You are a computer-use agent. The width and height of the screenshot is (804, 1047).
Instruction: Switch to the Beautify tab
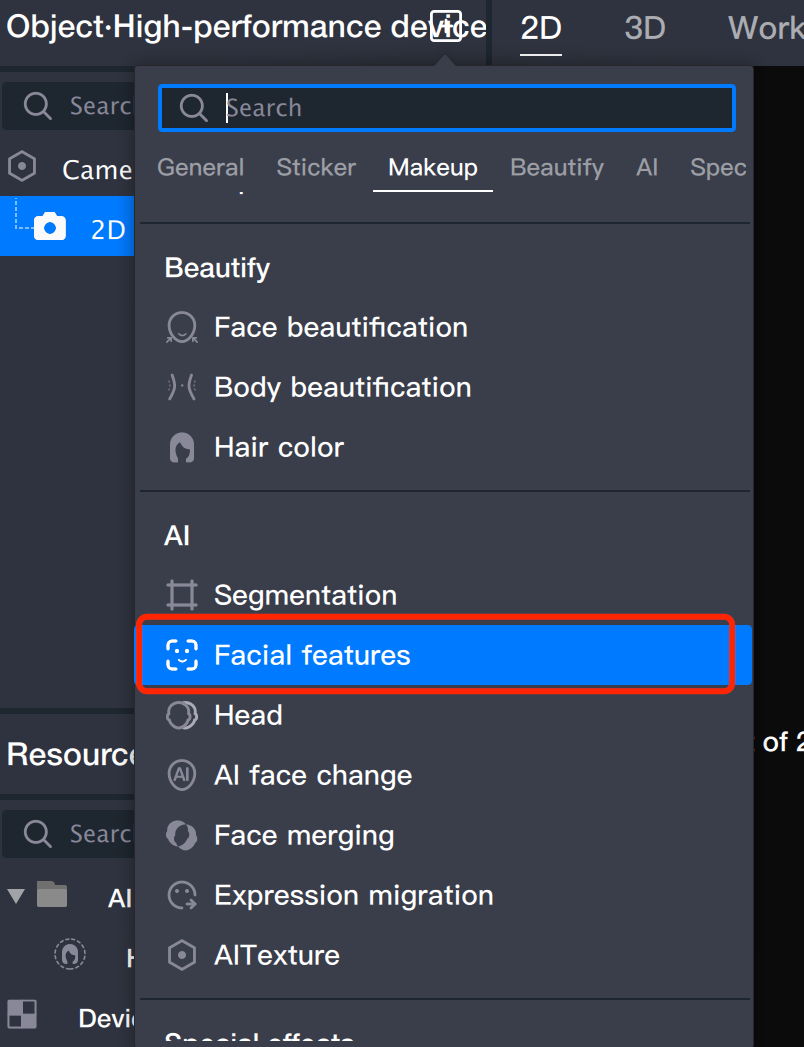557,168
